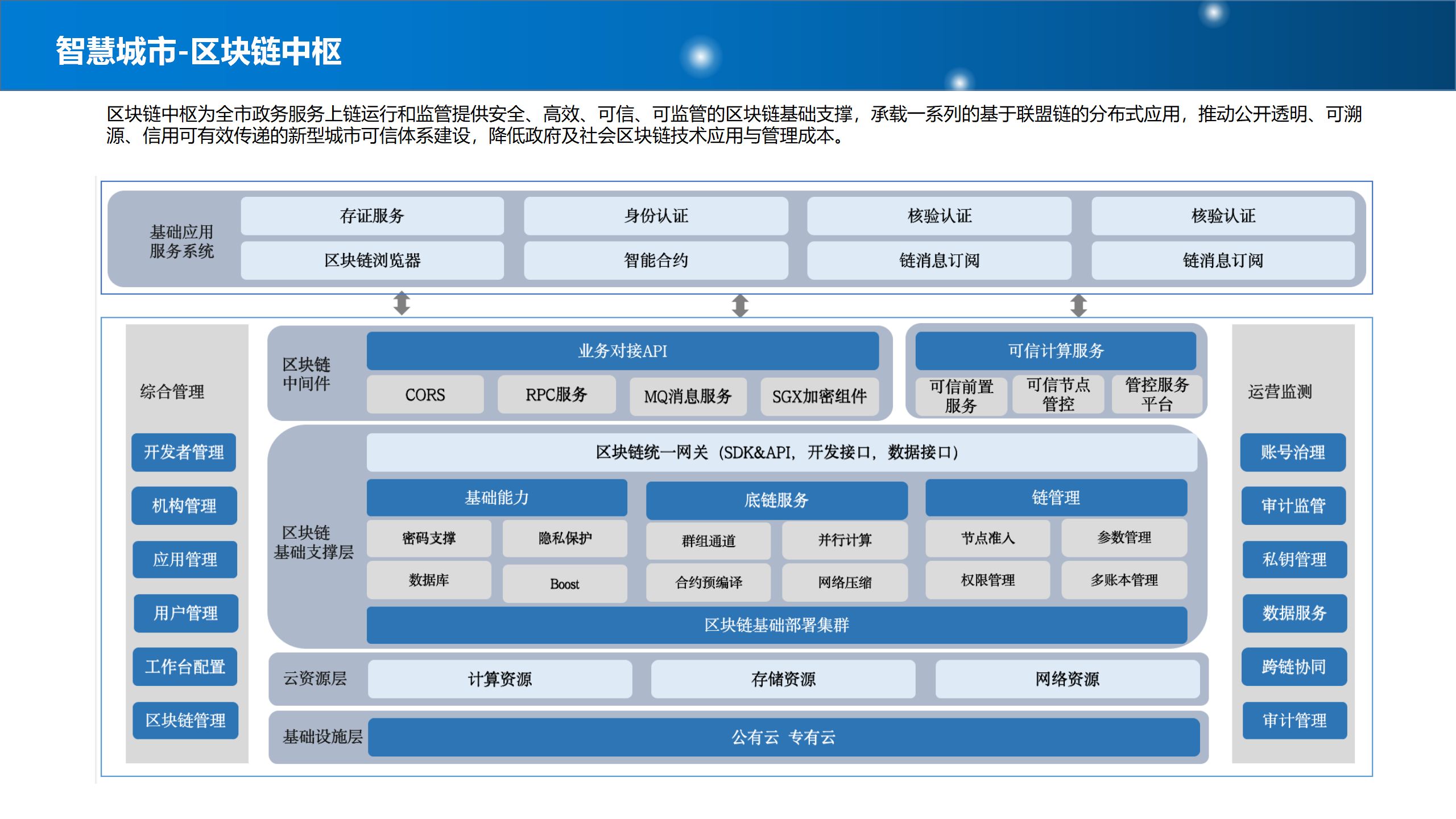Click the 运营监测 heading
The width and height of the screenshot is (1456, 819).
click(x=1280, y=391)
